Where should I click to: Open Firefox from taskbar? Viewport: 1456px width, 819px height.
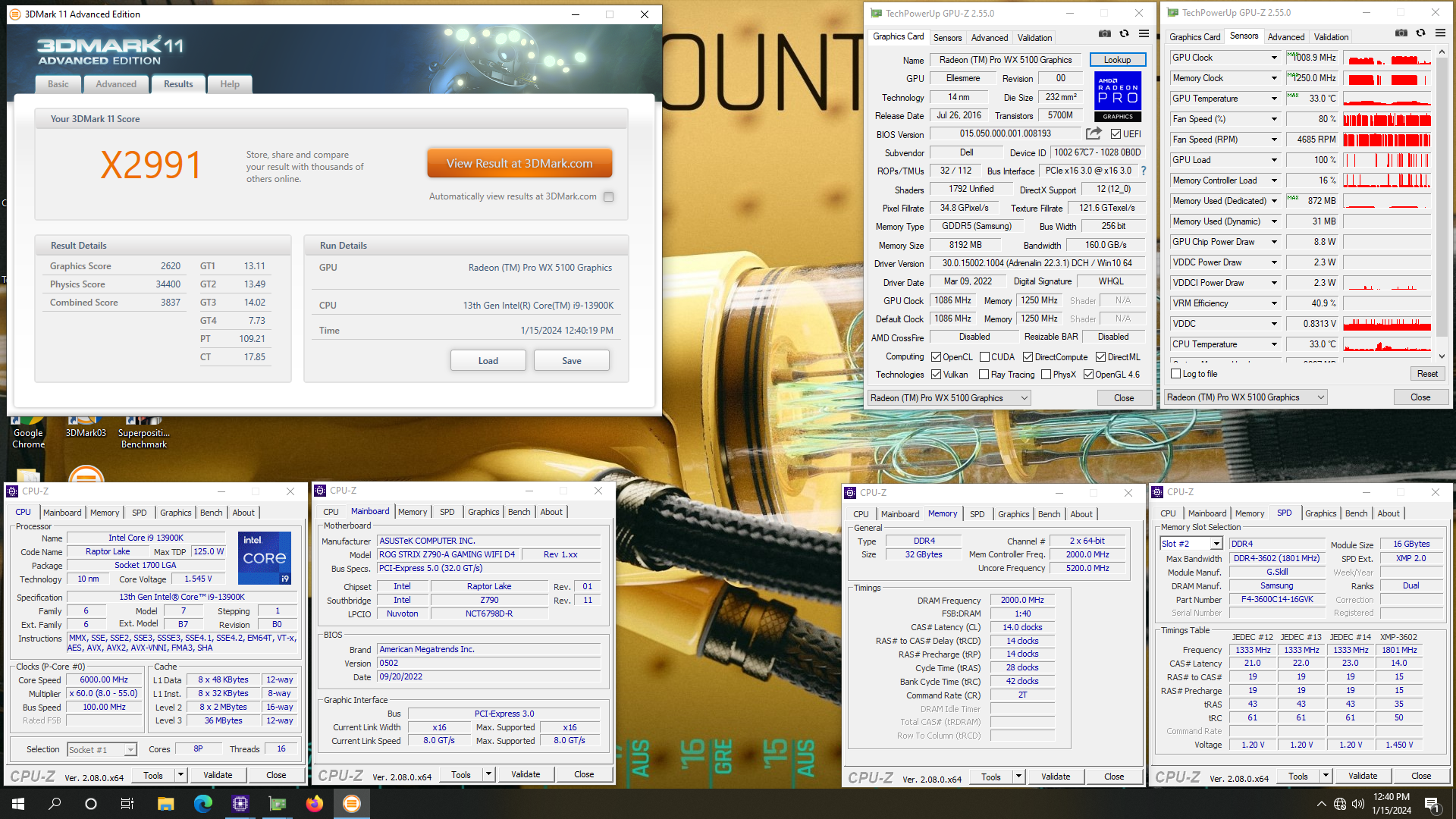click(x=315, y=804)
